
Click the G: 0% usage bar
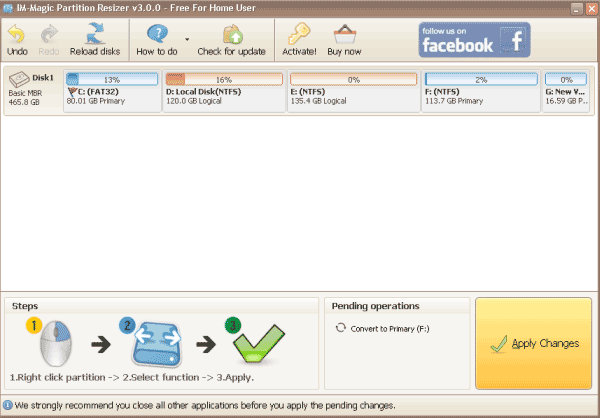[566, 80]
